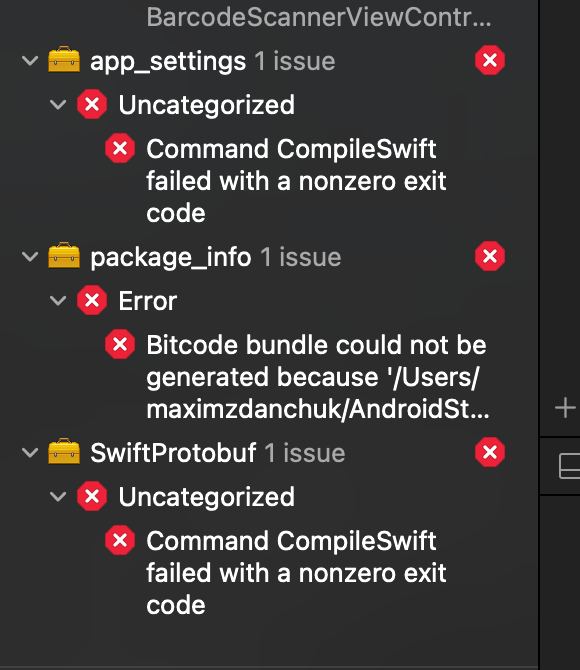Click the SwiftProtobuf toolbox target icon
Image resolution: width=580 pixels, height=670 pixels.
(x=64, y=452)
